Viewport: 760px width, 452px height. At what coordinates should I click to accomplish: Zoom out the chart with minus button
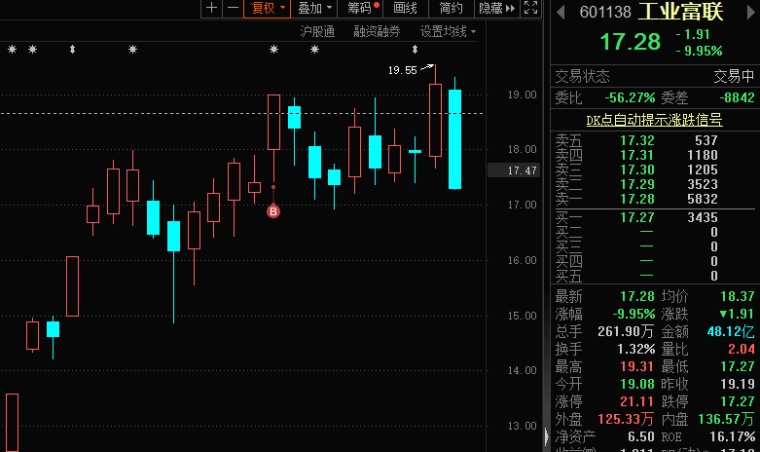click(x=233, y=8)
